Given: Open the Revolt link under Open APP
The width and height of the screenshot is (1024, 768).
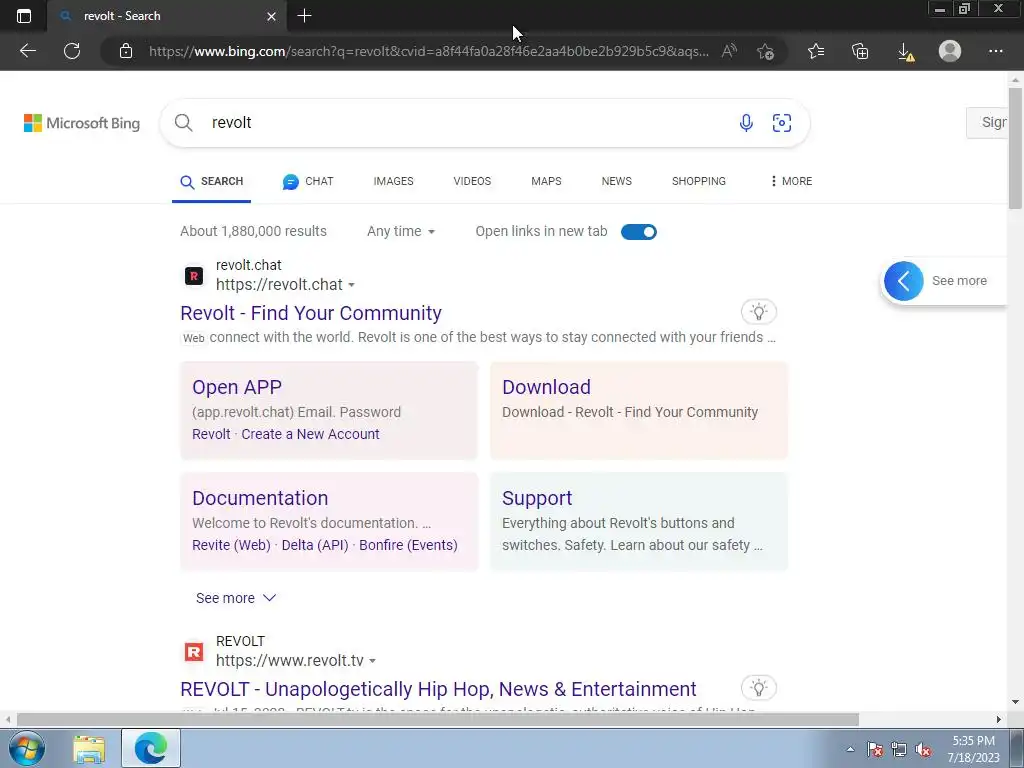Looking at the screenshot, I should click(211, 434).
